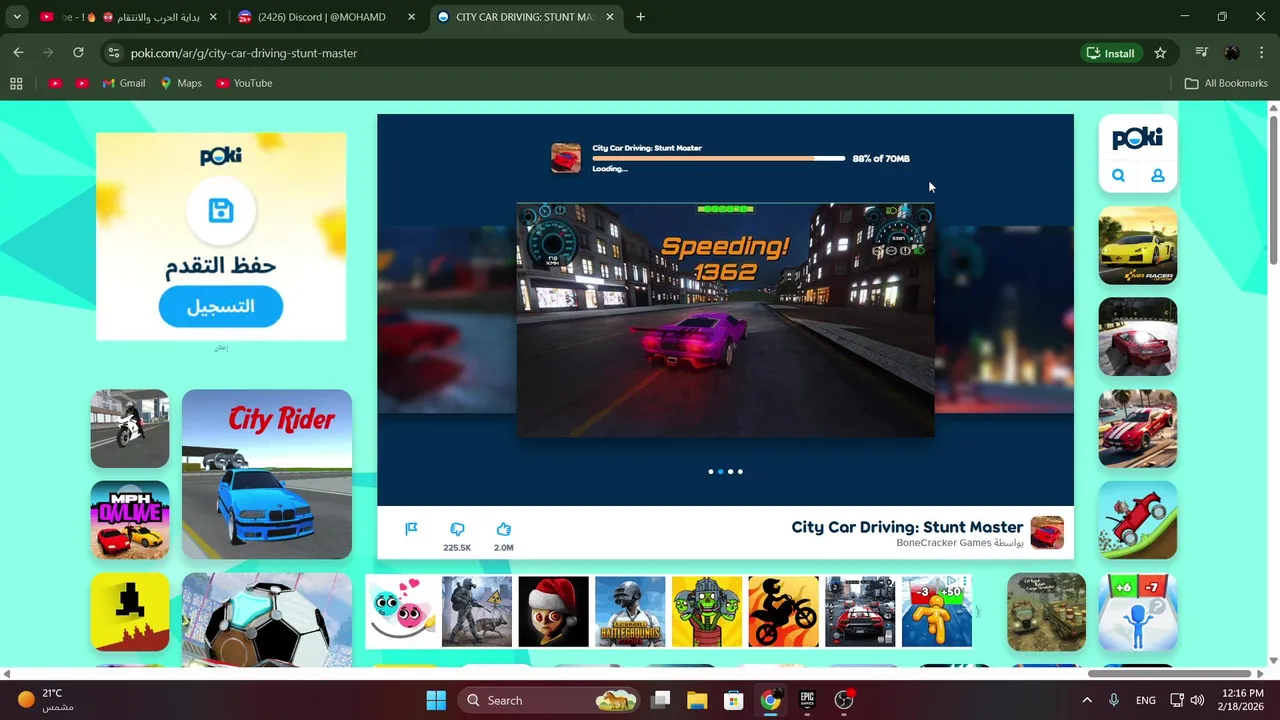Open City Car Driving game icon beside title
Viewport: 1280px width, 720px height.
pos(1047,533)
